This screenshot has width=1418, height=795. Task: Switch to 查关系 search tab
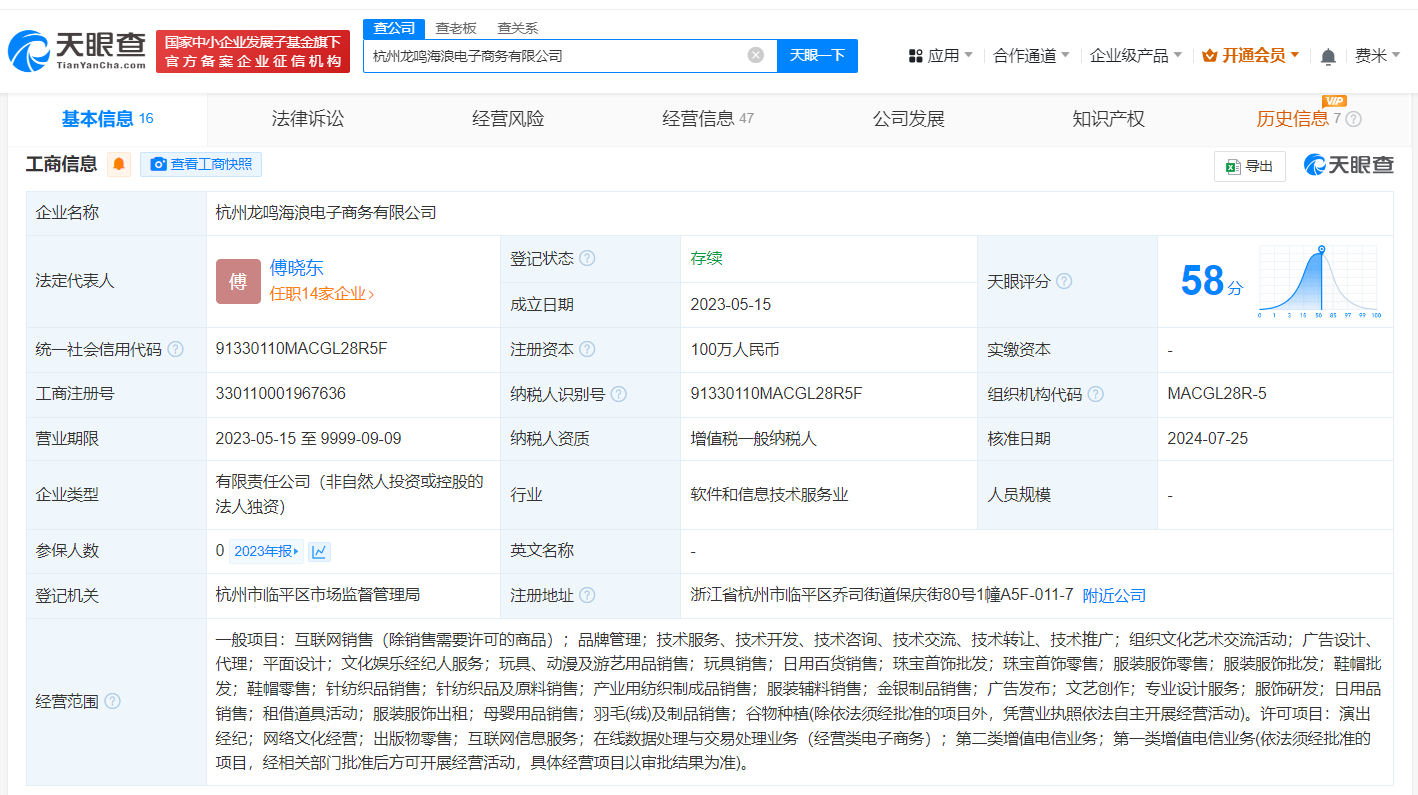pos(517,28)
